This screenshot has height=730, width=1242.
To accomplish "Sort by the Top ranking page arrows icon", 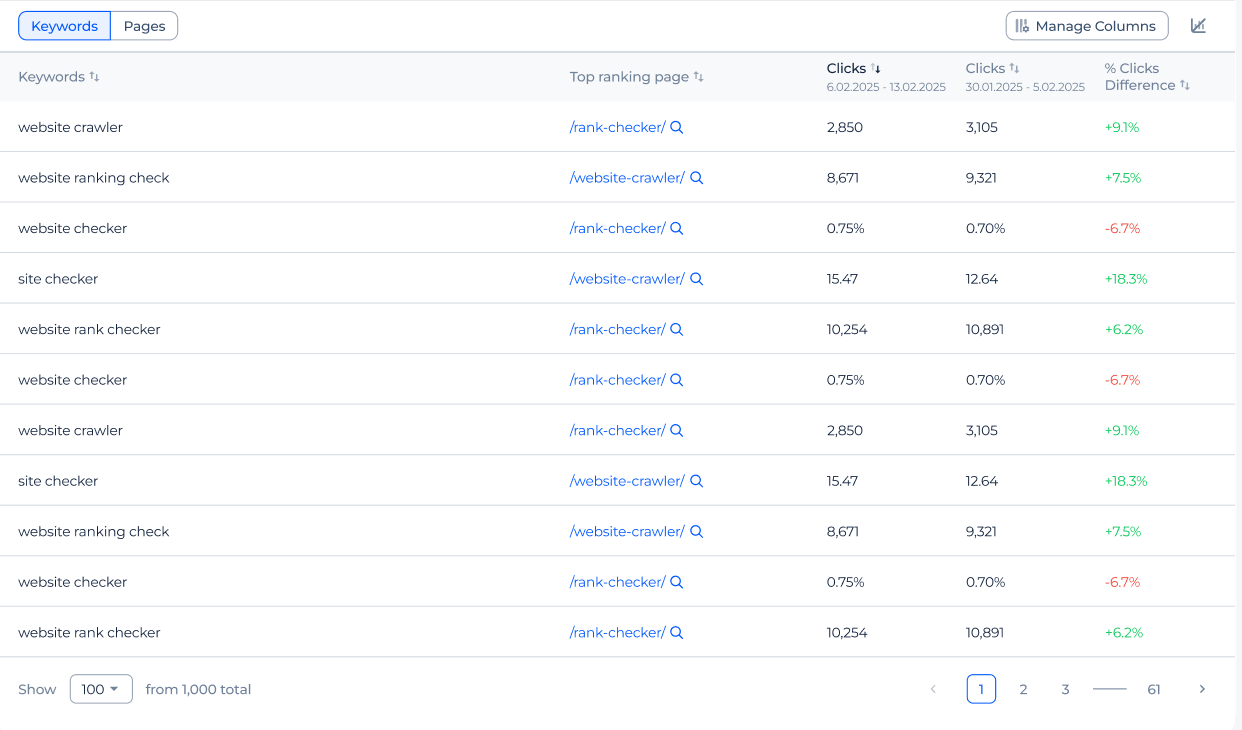I will 699,77.
